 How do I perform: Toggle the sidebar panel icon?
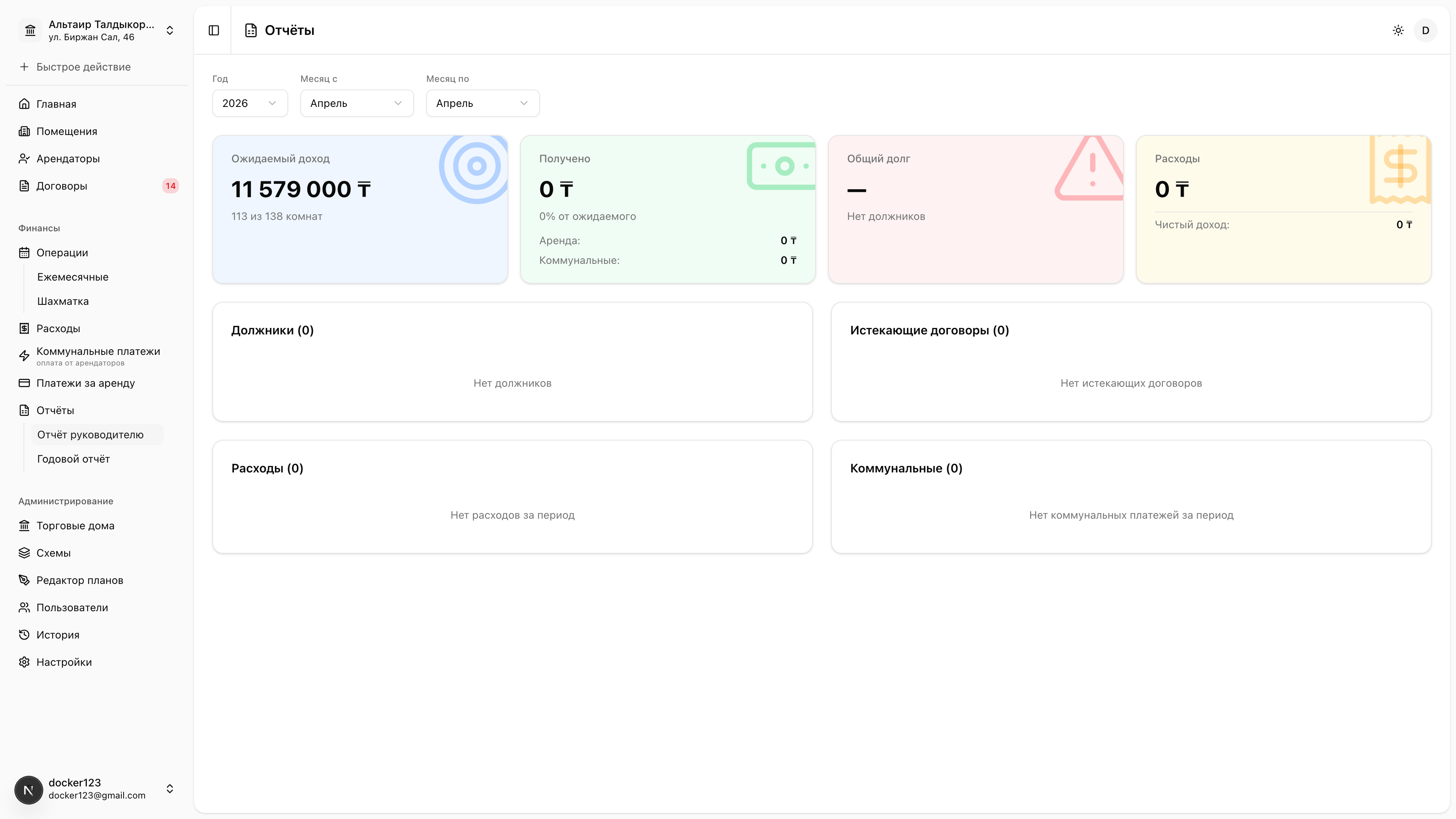[213, 30]
